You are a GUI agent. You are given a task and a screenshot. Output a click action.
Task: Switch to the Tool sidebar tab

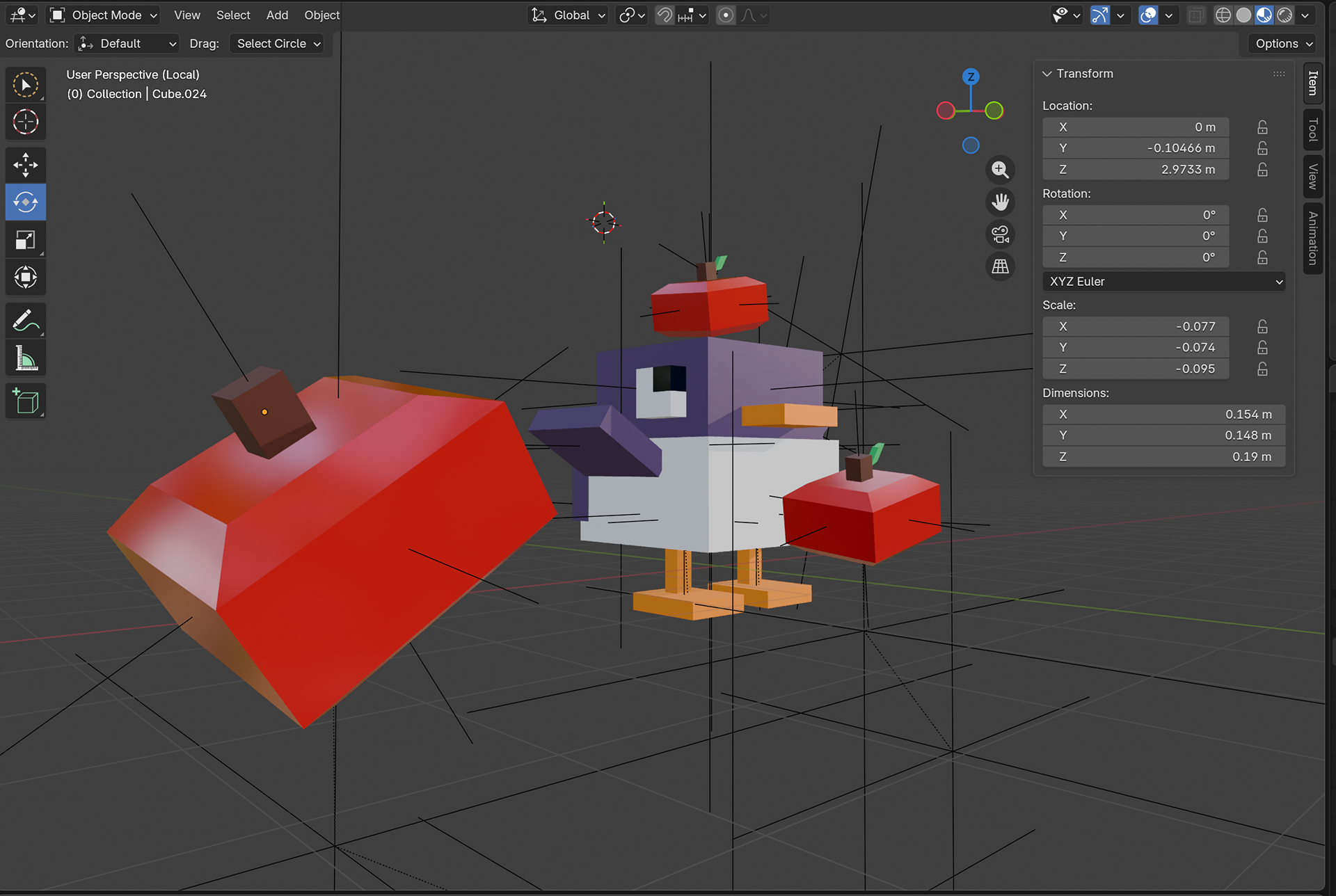click(x=1312, y=129)
